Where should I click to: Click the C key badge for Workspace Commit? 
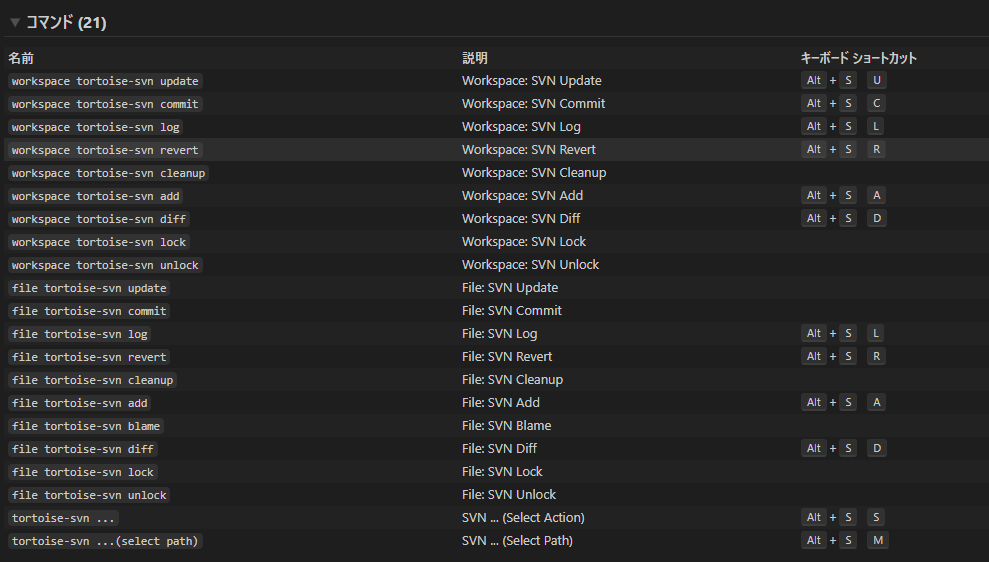pos(877,104)
